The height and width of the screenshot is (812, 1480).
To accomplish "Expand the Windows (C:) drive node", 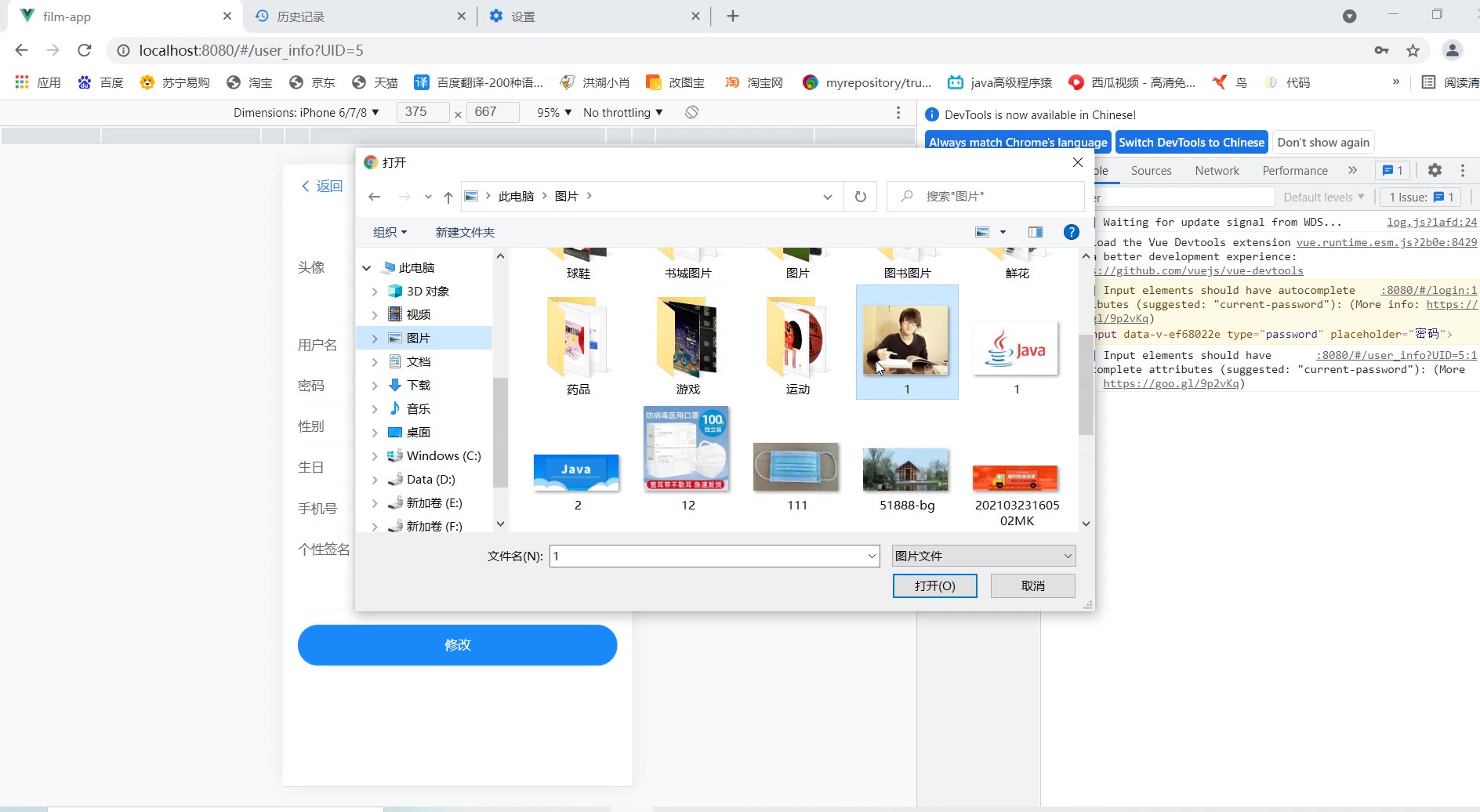I will pos(375,456).
